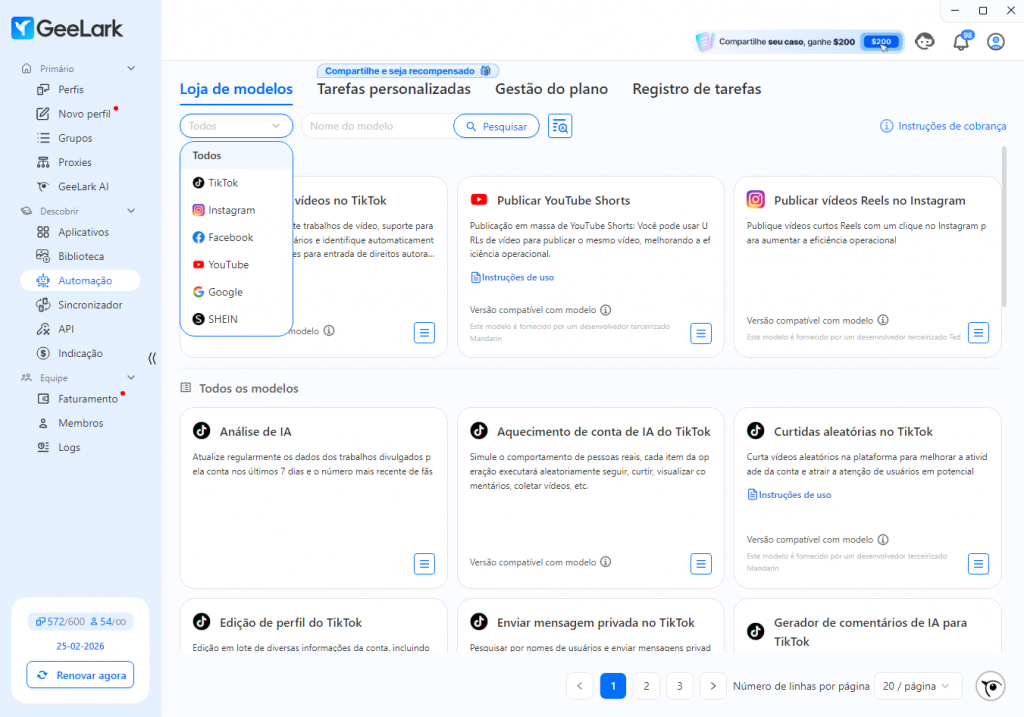Viewport: 1024px width, 717px height.
Task: Open the notifications bell
Action: (961, 42)
